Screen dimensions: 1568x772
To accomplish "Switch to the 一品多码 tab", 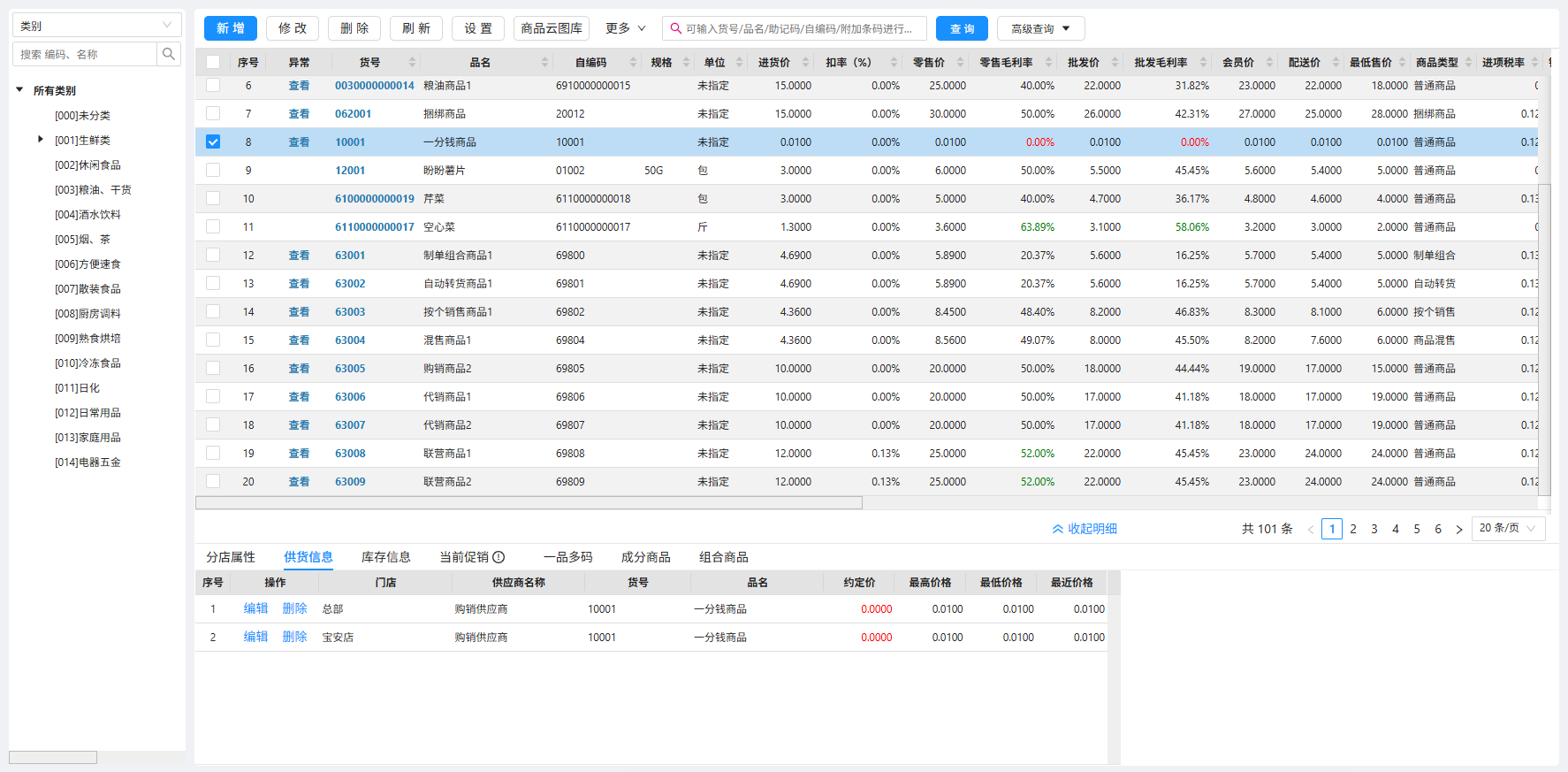I will coord(568,557).
